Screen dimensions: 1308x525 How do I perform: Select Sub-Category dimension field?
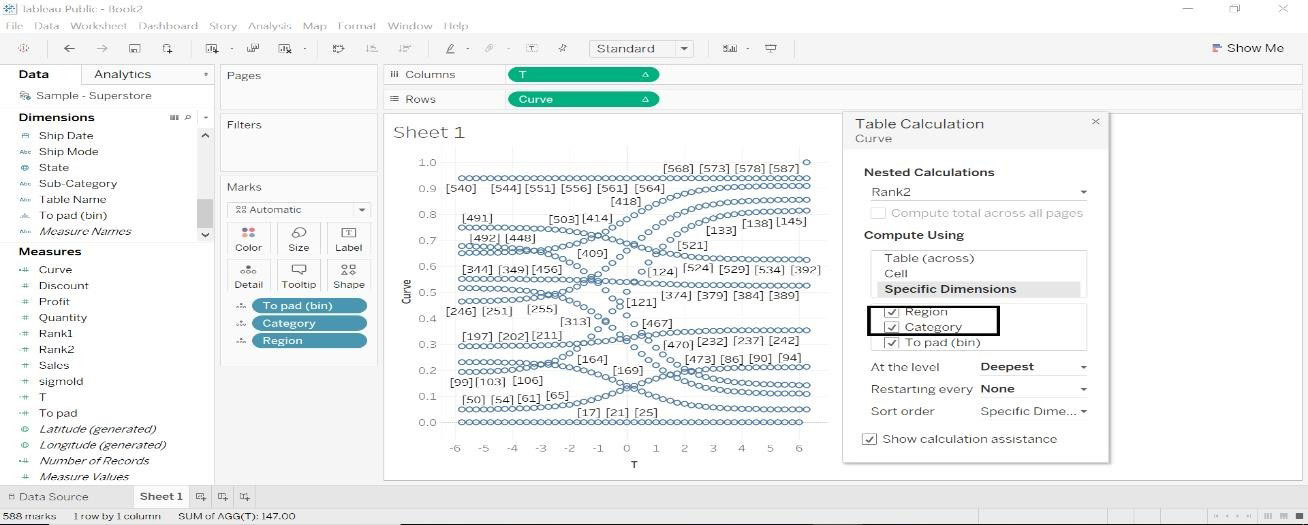point(78,183)
